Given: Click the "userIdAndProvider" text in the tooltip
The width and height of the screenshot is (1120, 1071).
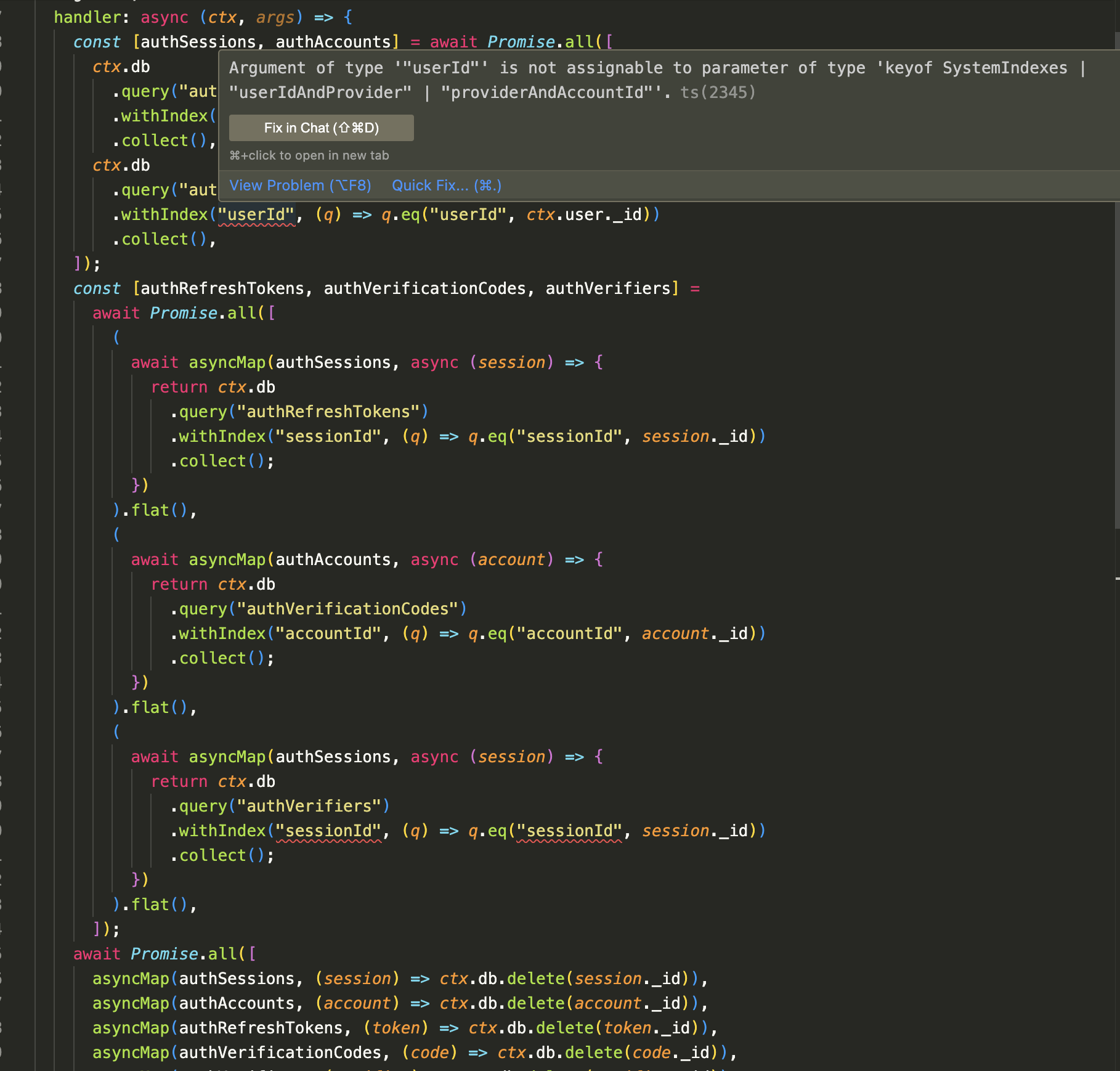Looking at the screenshot, I should pyautogui.click(x=320, y=92).
